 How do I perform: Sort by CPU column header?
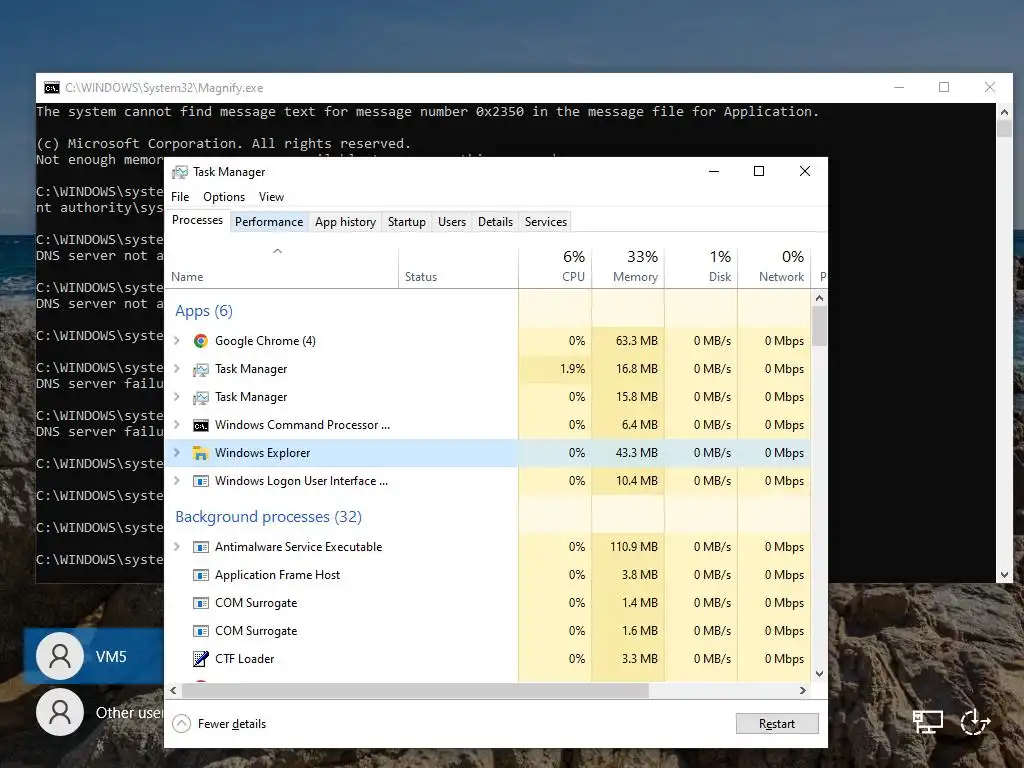coord(555,266)
